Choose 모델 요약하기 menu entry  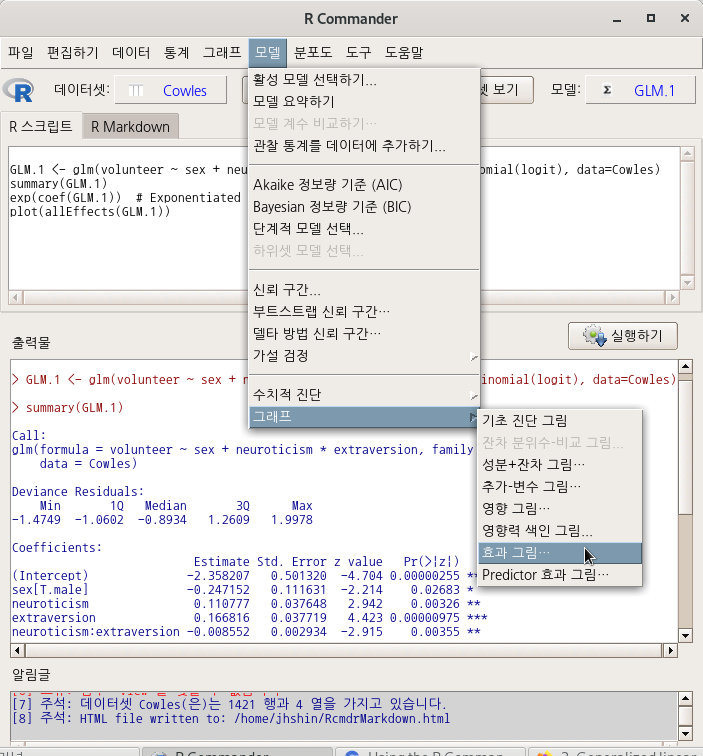click(x=364, y=101)
